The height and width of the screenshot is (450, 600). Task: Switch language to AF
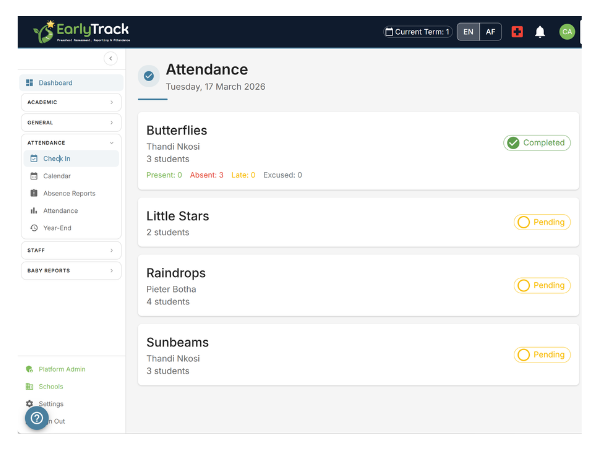pyautogui.click(x=490, y=32)
